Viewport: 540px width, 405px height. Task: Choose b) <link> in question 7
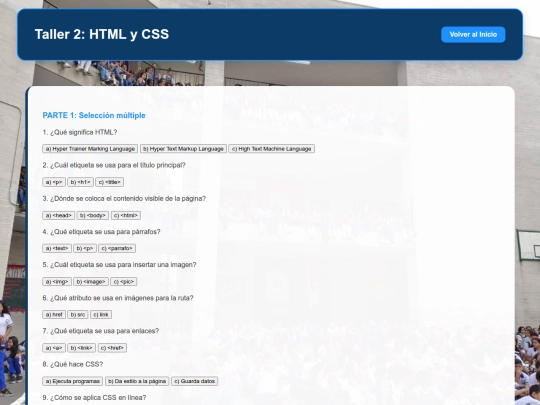tap(82, 348)
